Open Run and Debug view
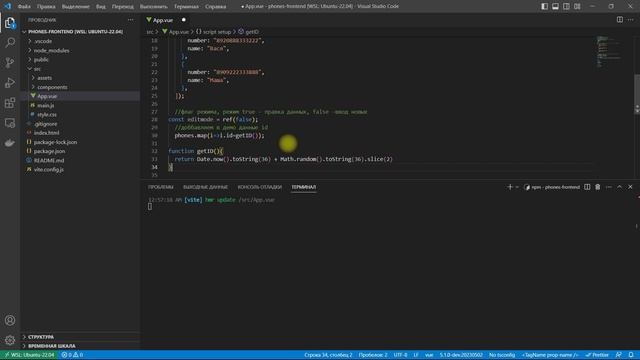Screen dimensions: 640x360 [10, 82]
